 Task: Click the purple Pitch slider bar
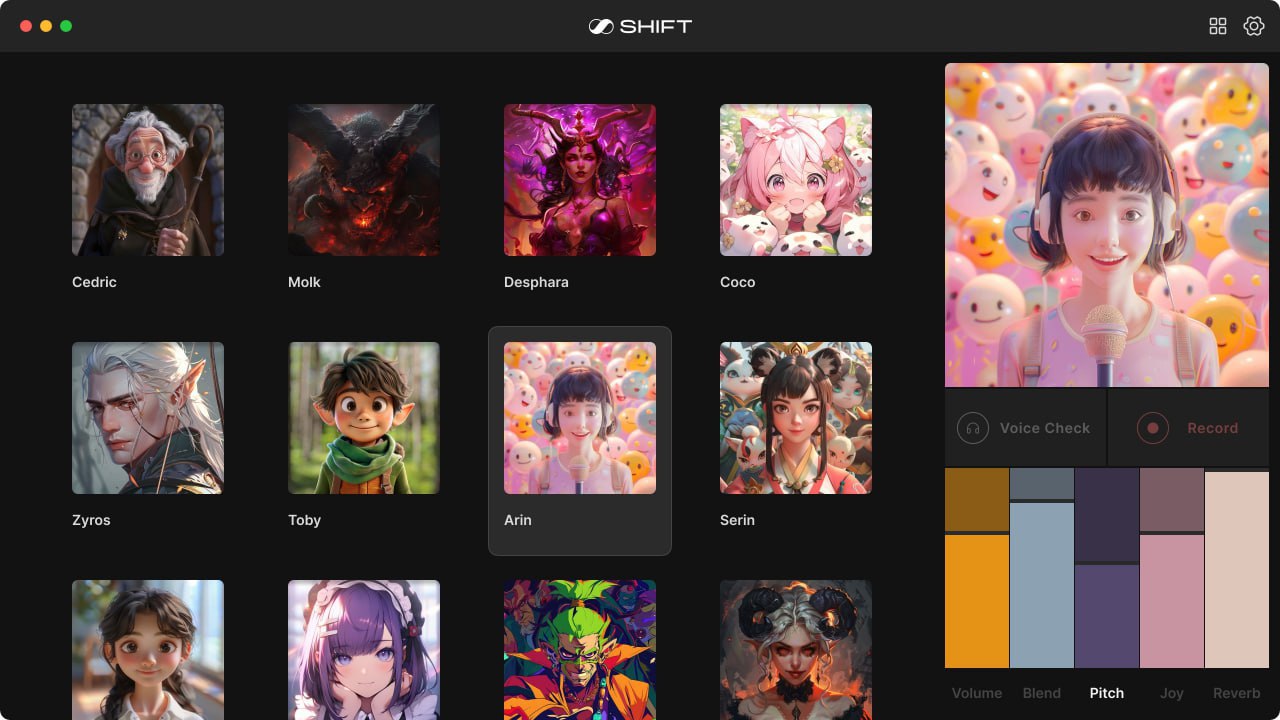pyautogui.click(x=1106, y=614)
